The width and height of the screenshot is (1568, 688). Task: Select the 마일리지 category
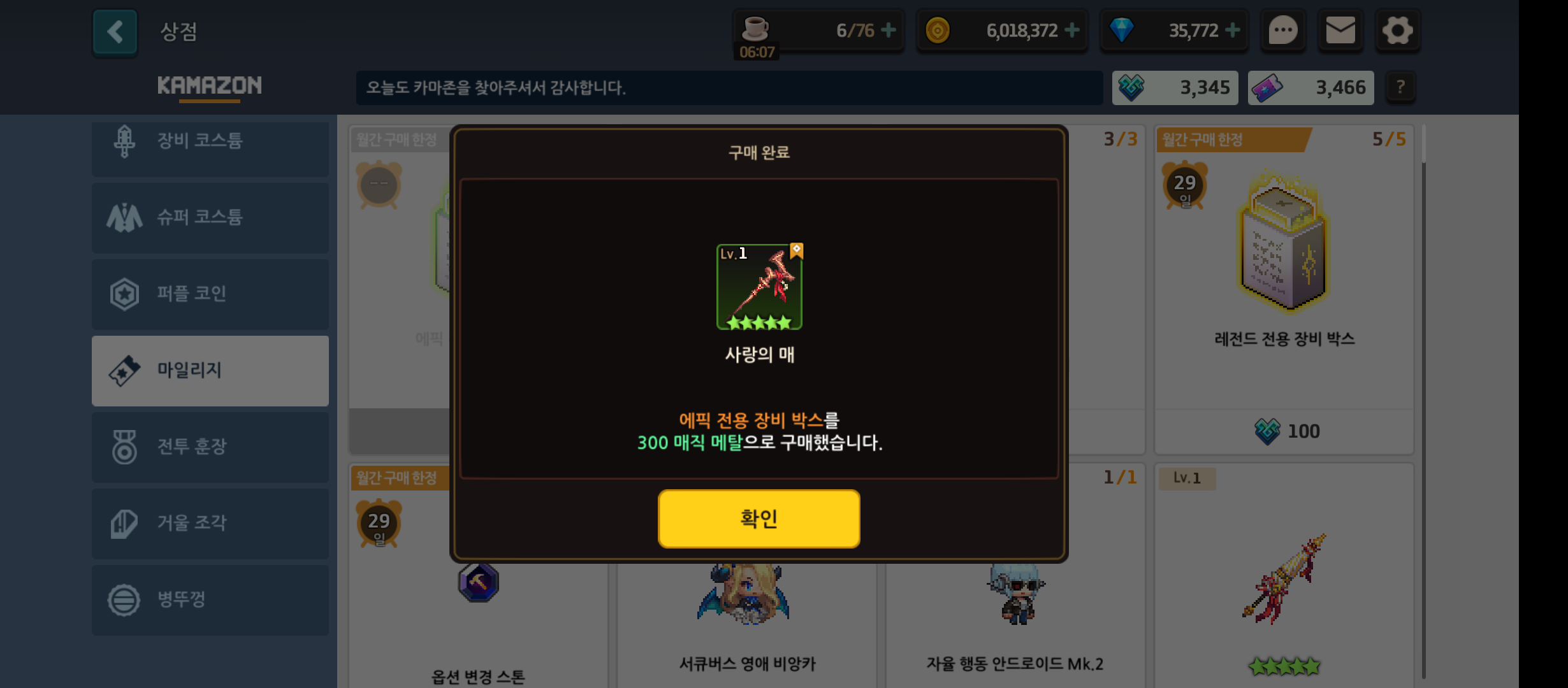(x=210, y=371)
